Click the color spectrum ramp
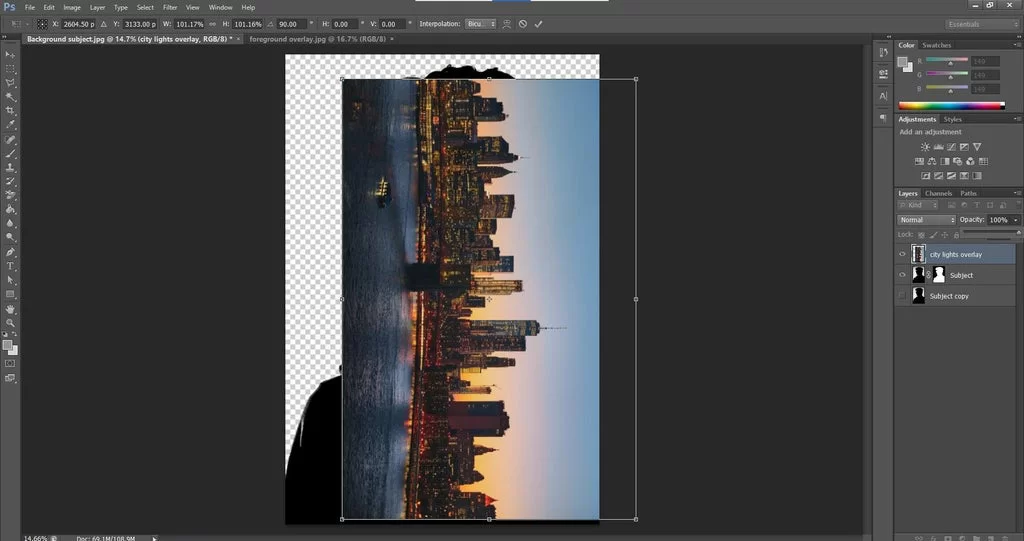This screenshot has width=1024, height=541. (951, 105)
